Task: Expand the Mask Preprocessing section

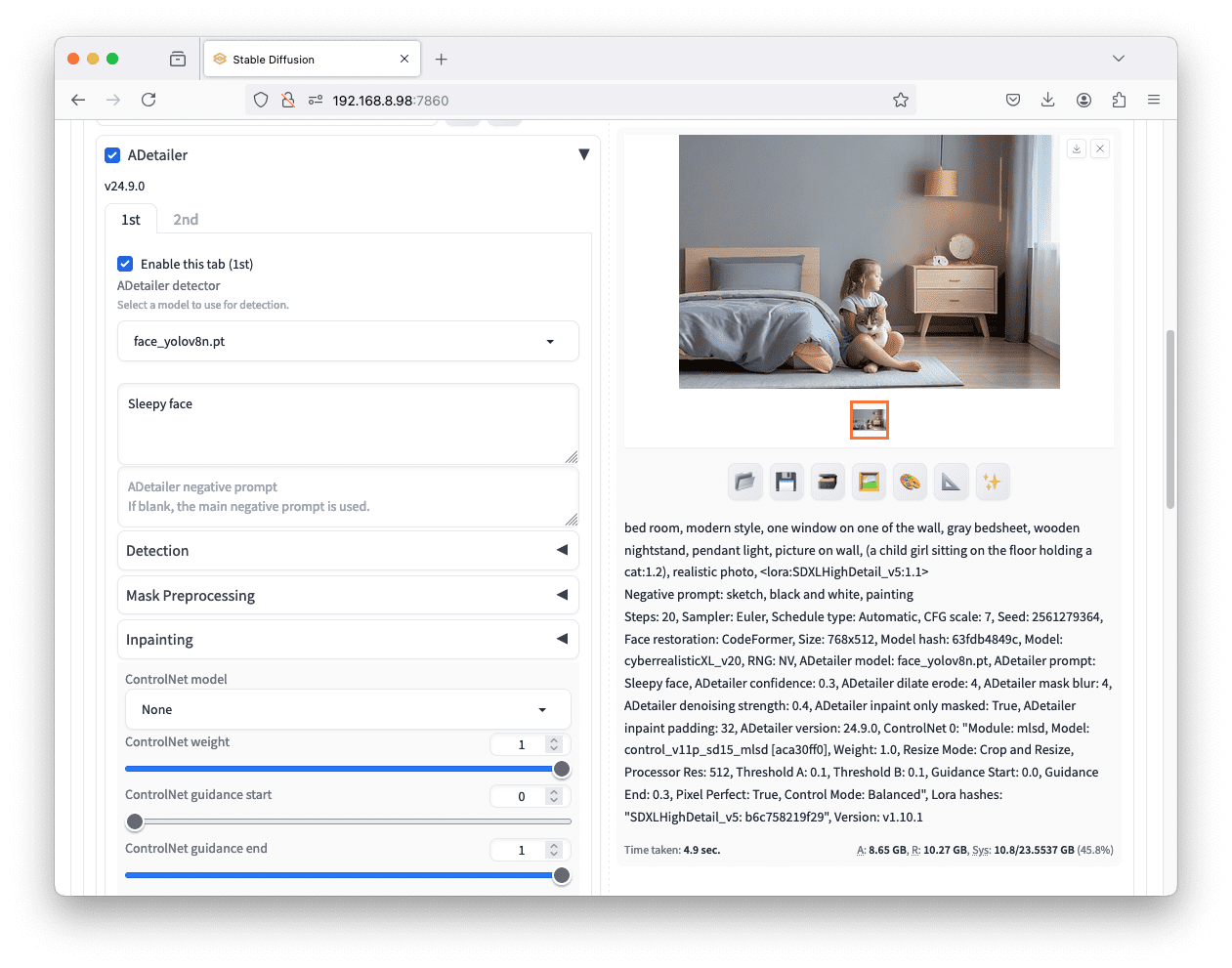Action: tap(348, 595)
